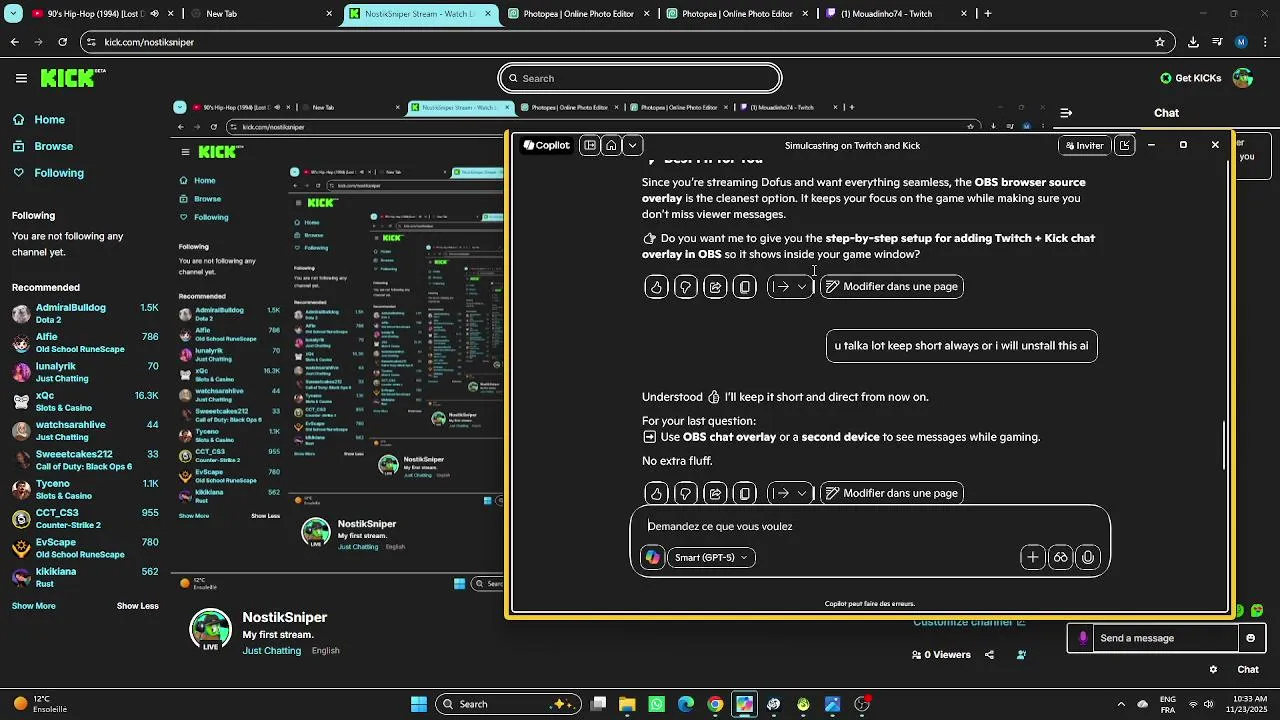Click the Chat send button
This screenshot has width=1280, height=720.
tap(1248, 670)
